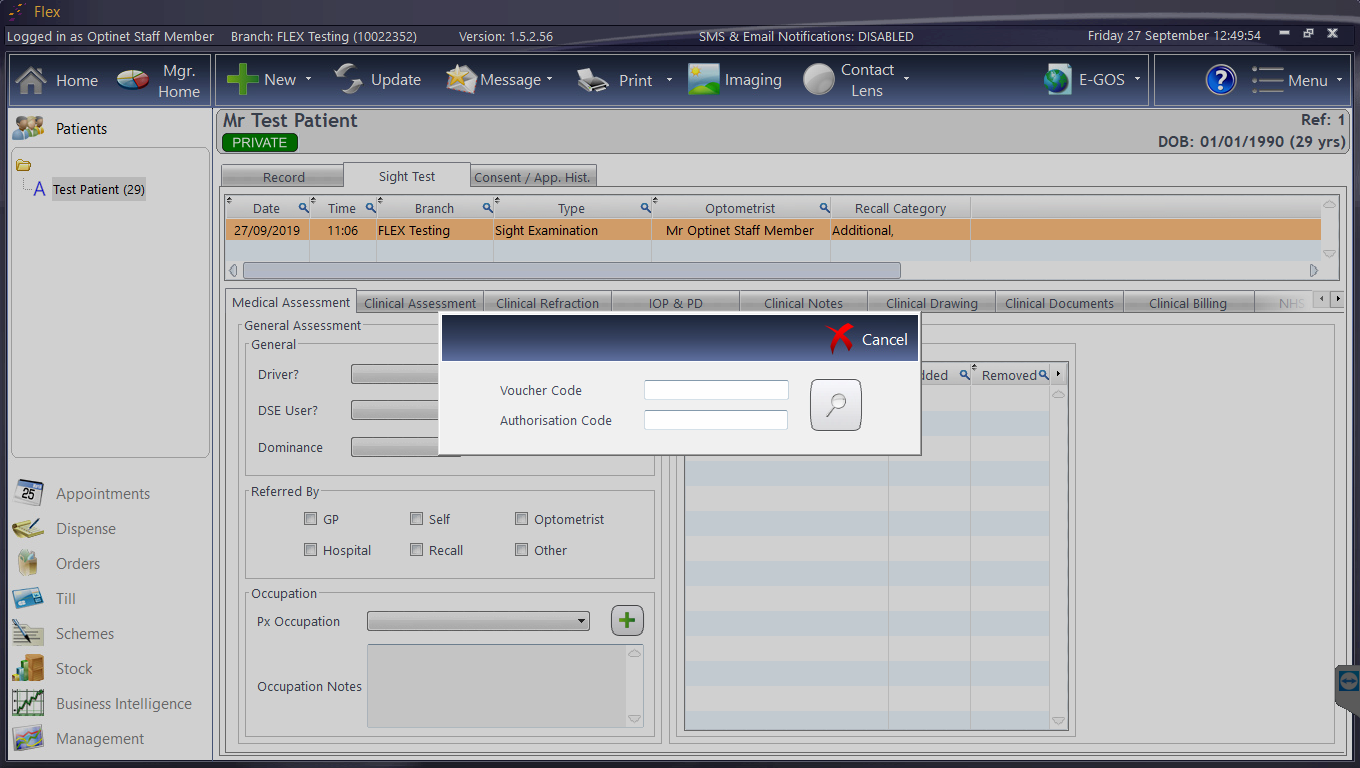
Task: Open the Consent / App. Hist. tab
Action: click(x=532, y=174)
